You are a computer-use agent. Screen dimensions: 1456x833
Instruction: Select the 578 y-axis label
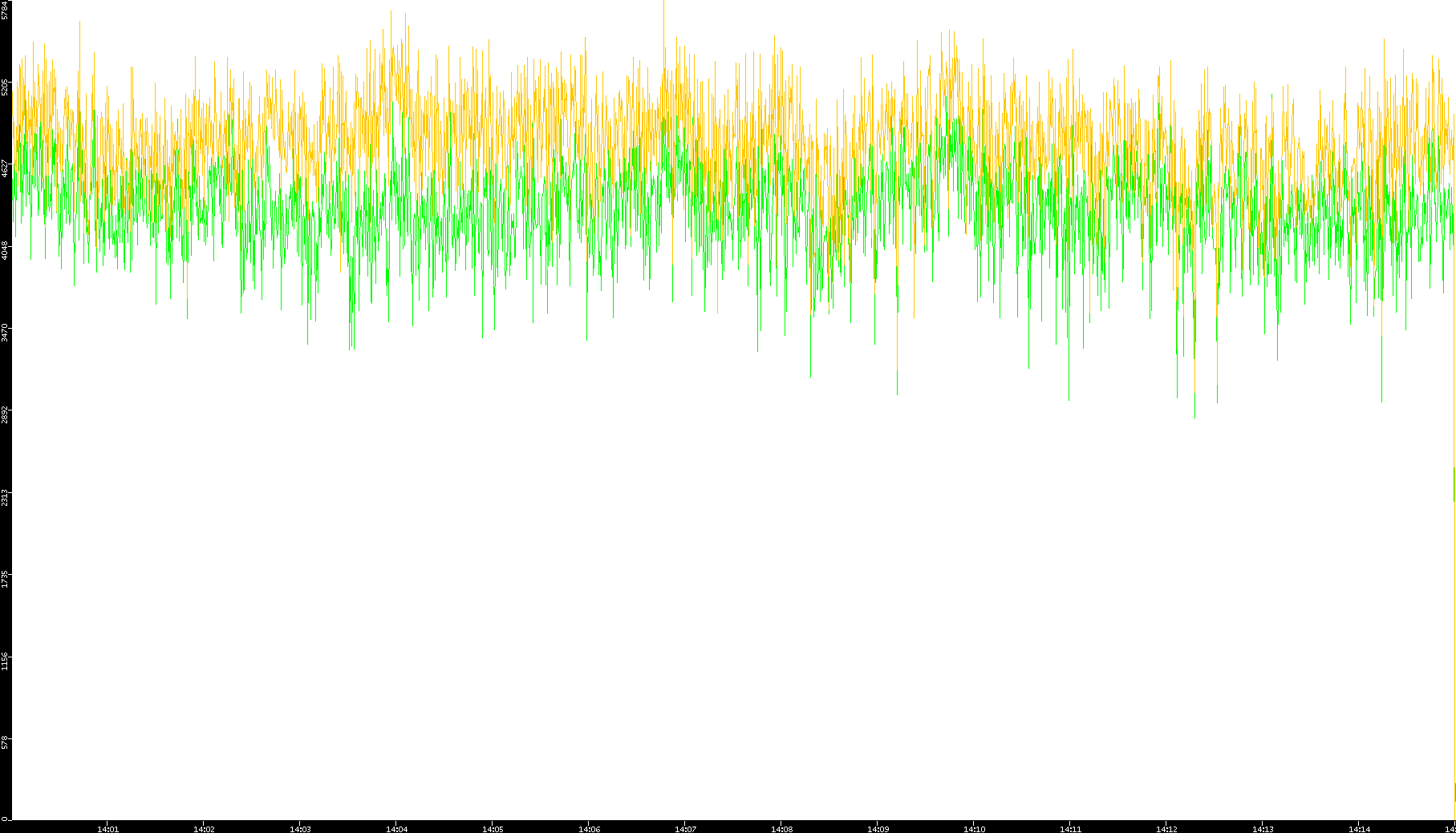click(x=5, y=742)
